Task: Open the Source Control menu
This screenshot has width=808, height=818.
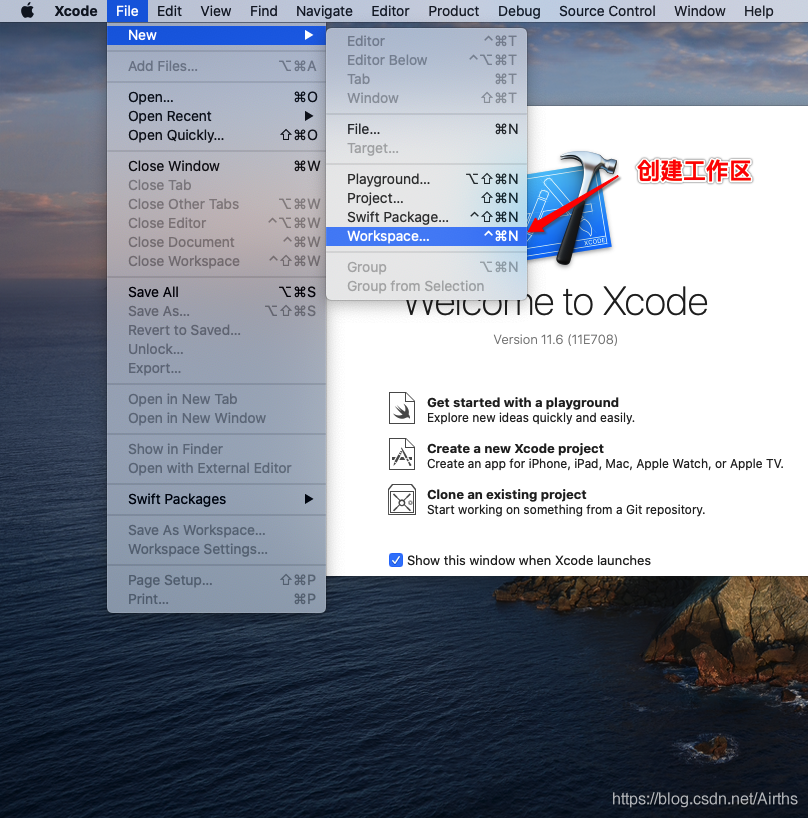Action: click(x=606, y=11)
